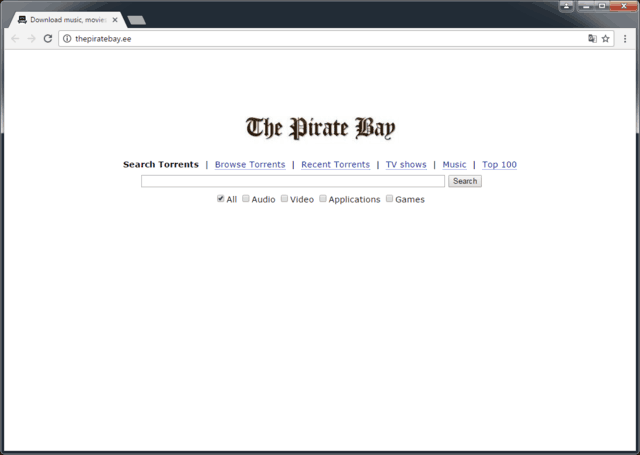The width and height of the screenshot is (640, 455).
Task: Open the Browse Torrents link
Action: [250, 164]
